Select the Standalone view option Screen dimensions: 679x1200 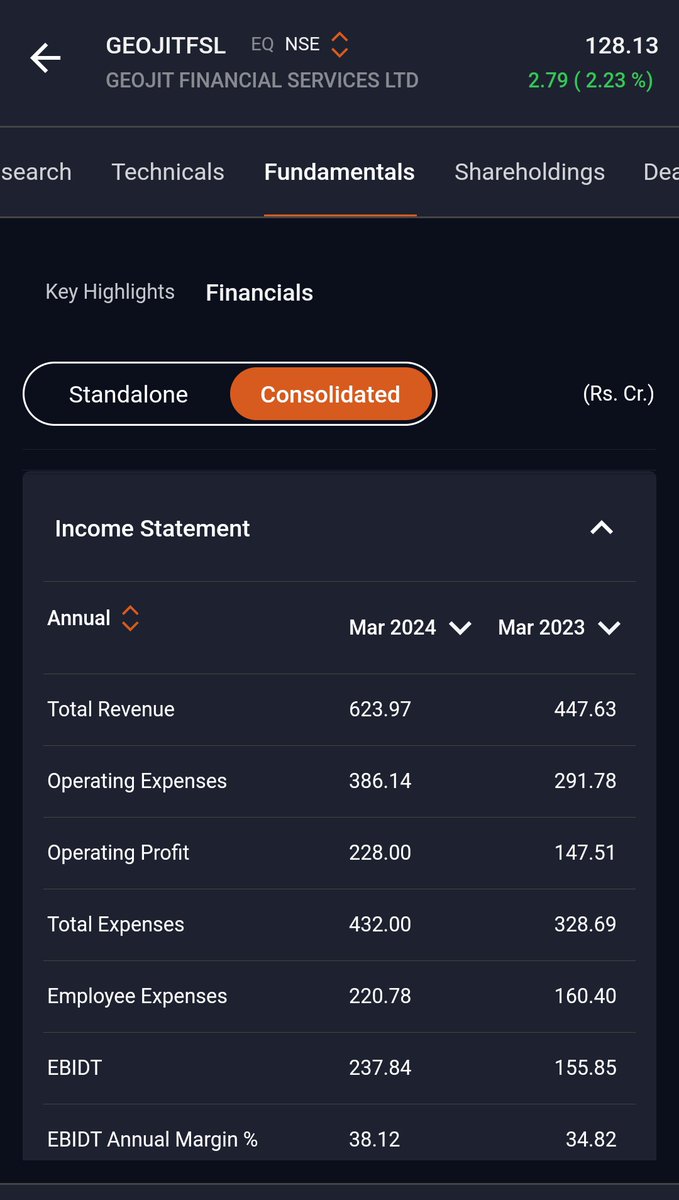click(128, 394)
